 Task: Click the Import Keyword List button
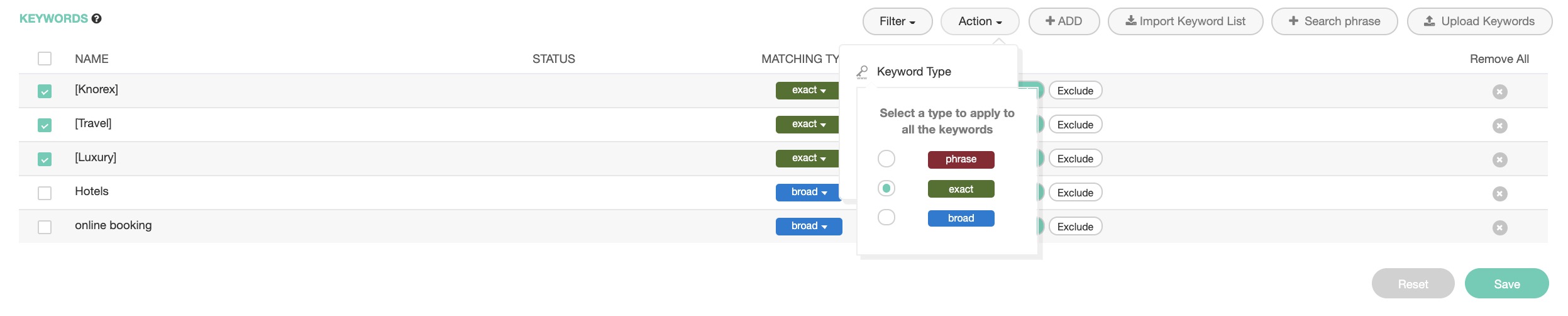(1185, 21)
